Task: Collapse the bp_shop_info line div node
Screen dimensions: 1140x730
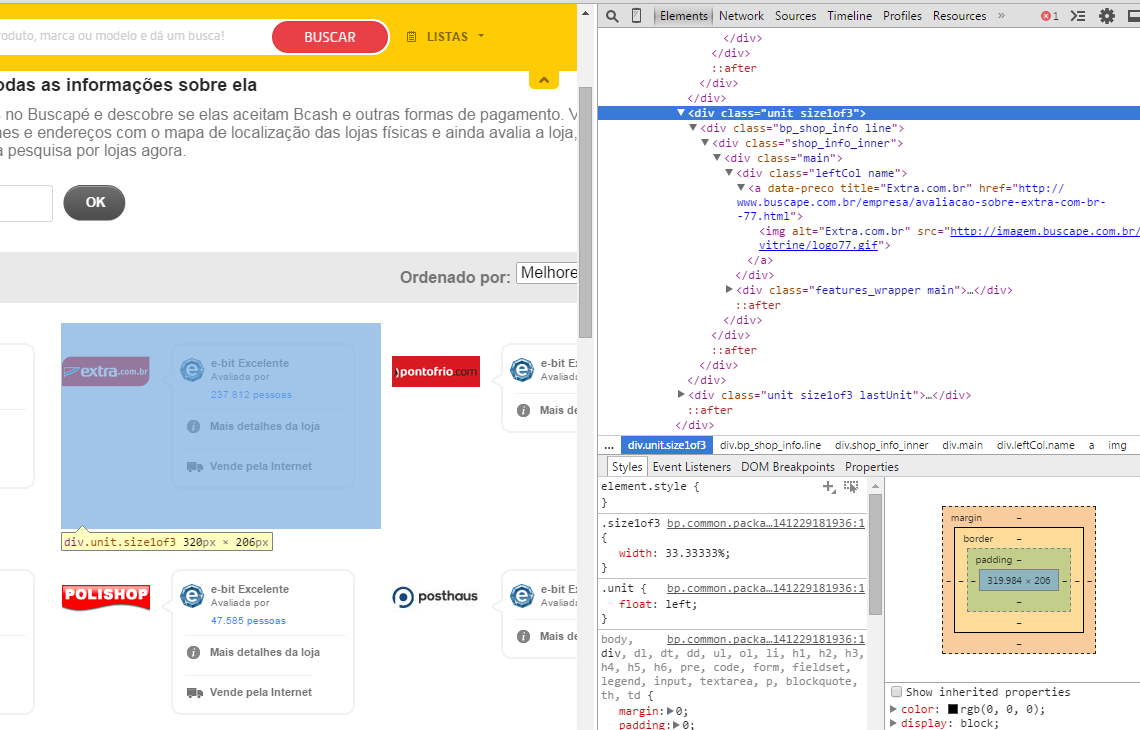Action: tap(693, 128)
